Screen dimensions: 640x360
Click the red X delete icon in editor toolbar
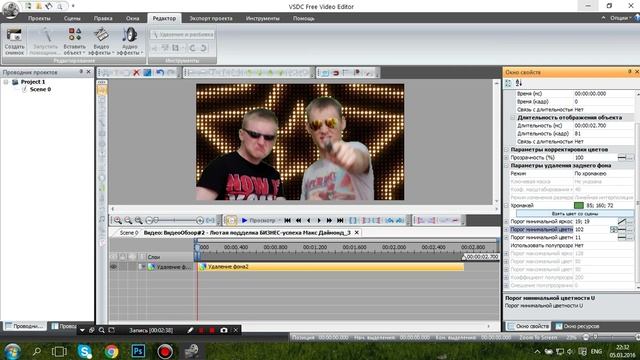(x=137, y=73)
